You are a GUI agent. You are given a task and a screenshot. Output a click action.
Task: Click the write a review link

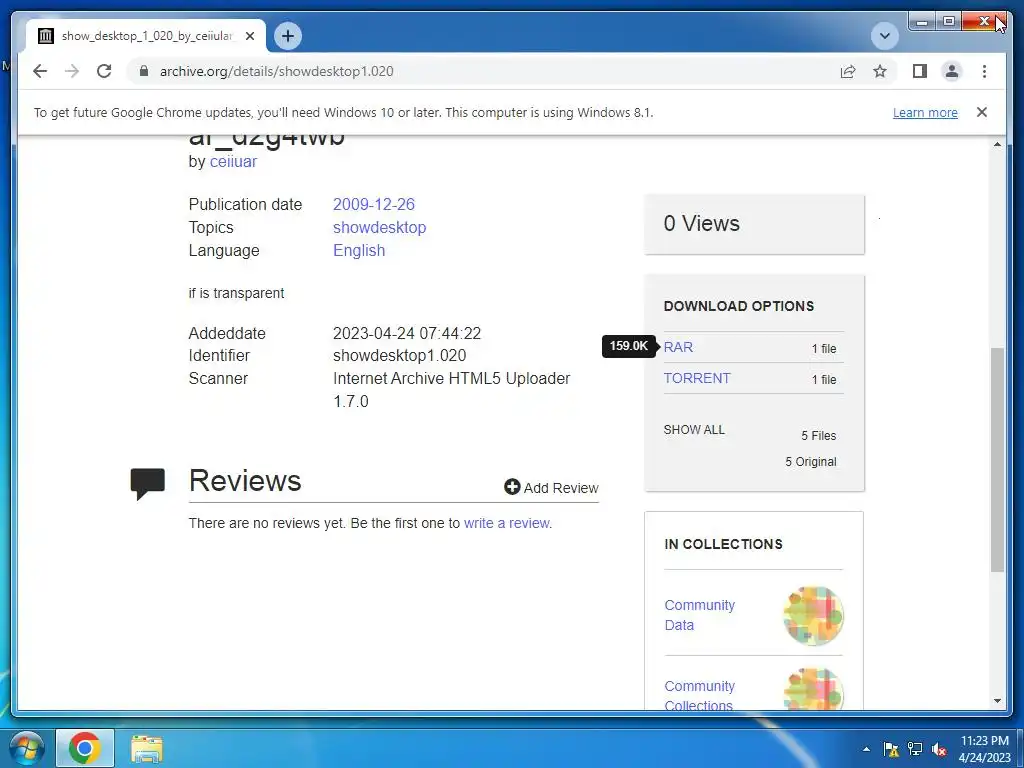click(x=507, y=523)
